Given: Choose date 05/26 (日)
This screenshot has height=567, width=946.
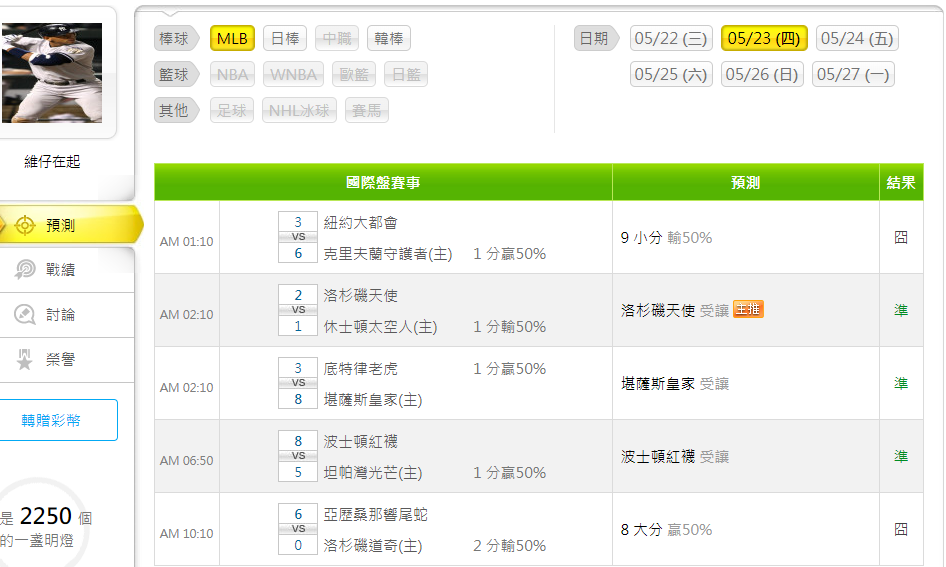Looking at the screenshot, I should point(762,74).
